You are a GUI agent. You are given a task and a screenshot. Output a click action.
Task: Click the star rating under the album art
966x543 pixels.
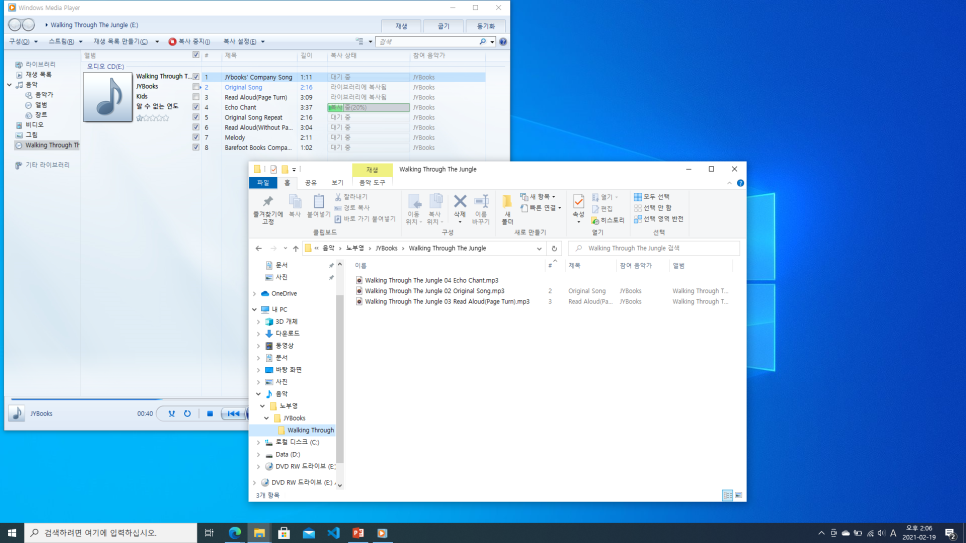152,118
